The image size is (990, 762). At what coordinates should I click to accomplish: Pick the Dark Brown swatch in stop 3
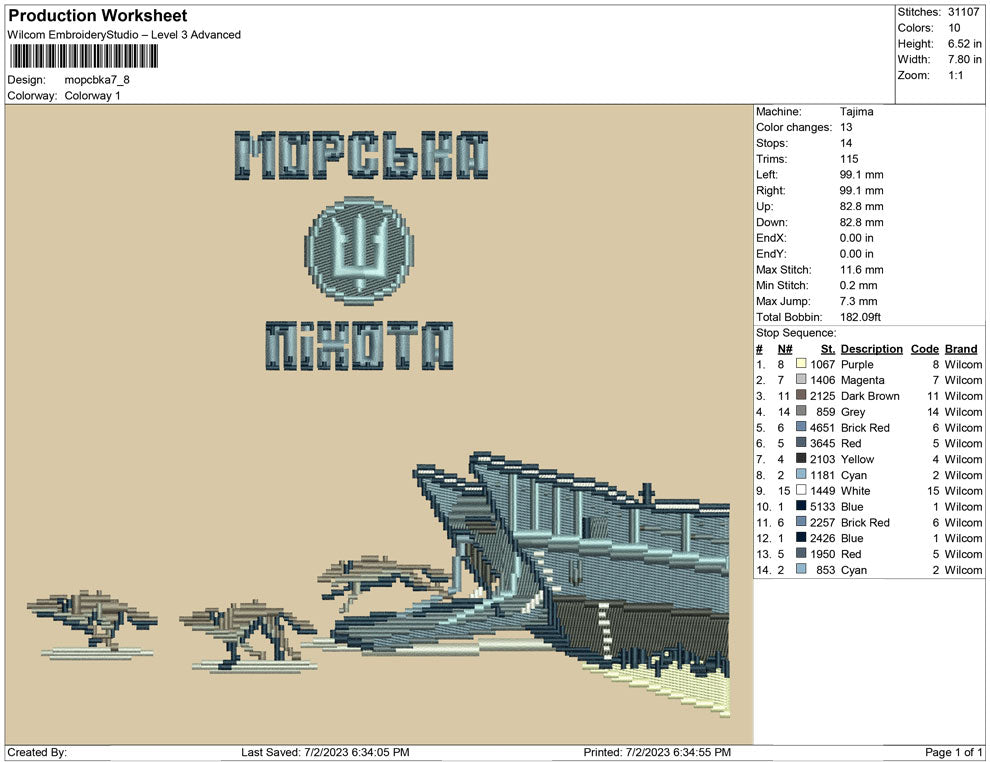point(801,396)
